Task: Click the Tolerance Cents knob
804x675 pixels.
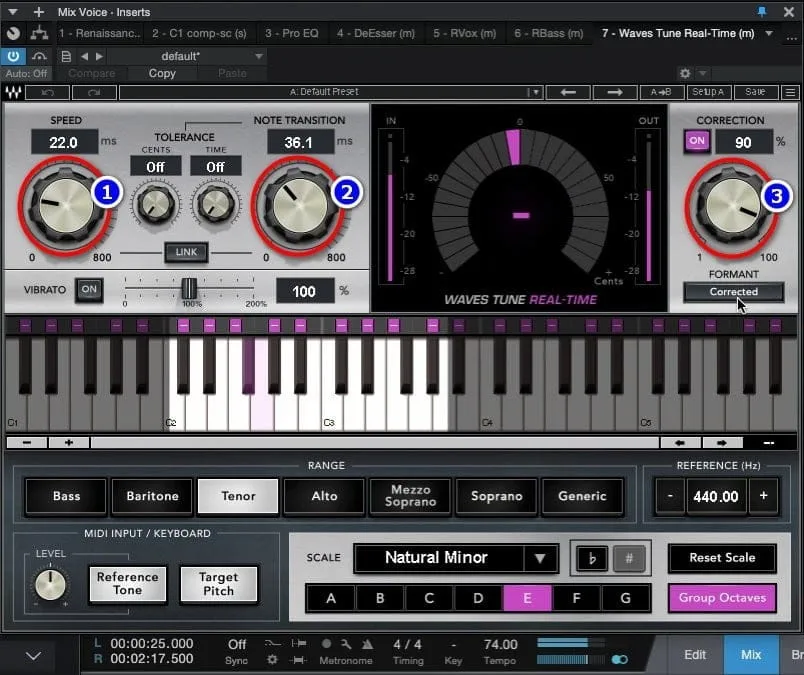Action: click(155, 205)
